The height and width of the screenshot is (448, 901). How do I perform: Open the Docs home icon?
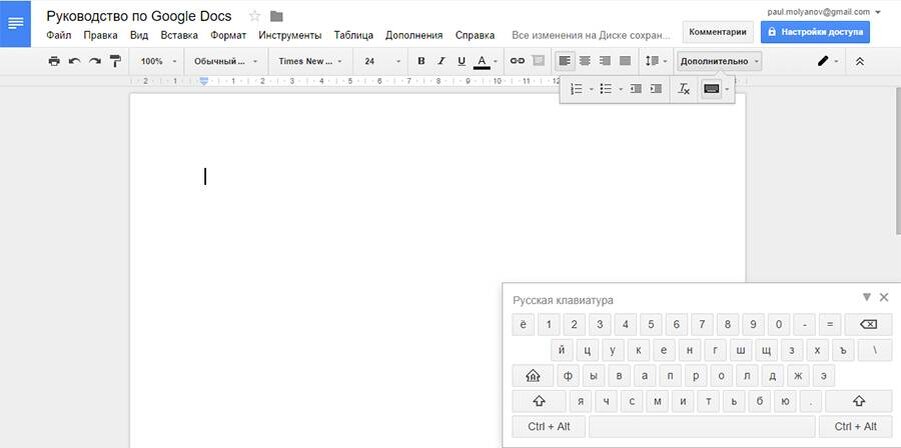[x=16, y=24]
